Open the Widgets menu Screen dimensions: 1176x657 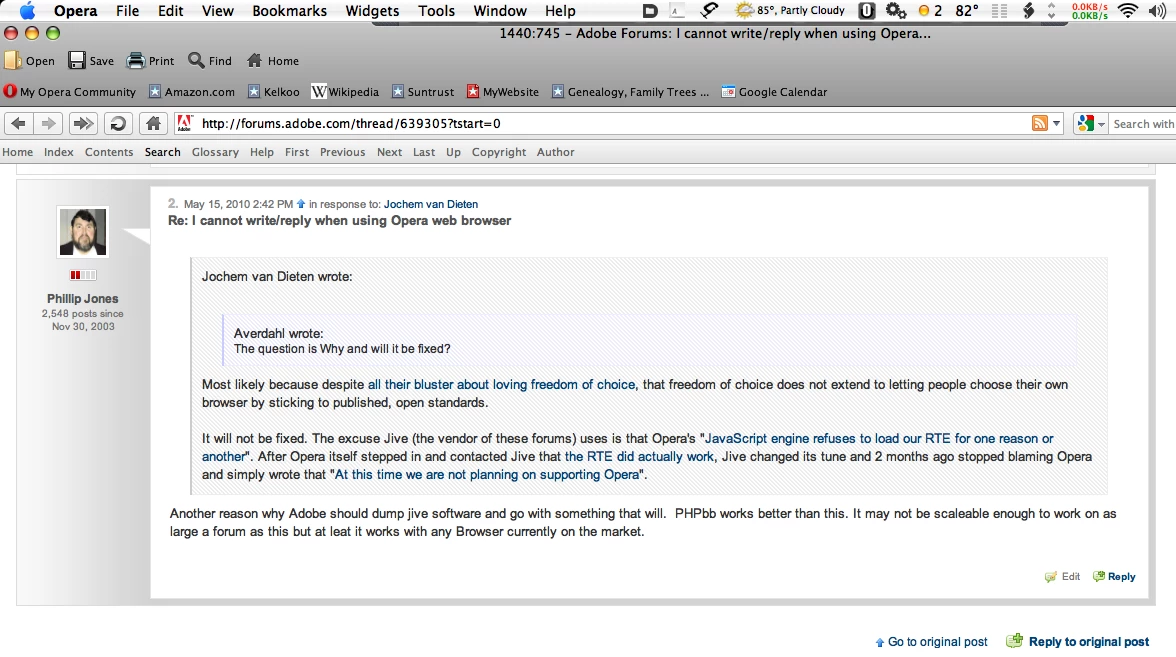[372, 10]
